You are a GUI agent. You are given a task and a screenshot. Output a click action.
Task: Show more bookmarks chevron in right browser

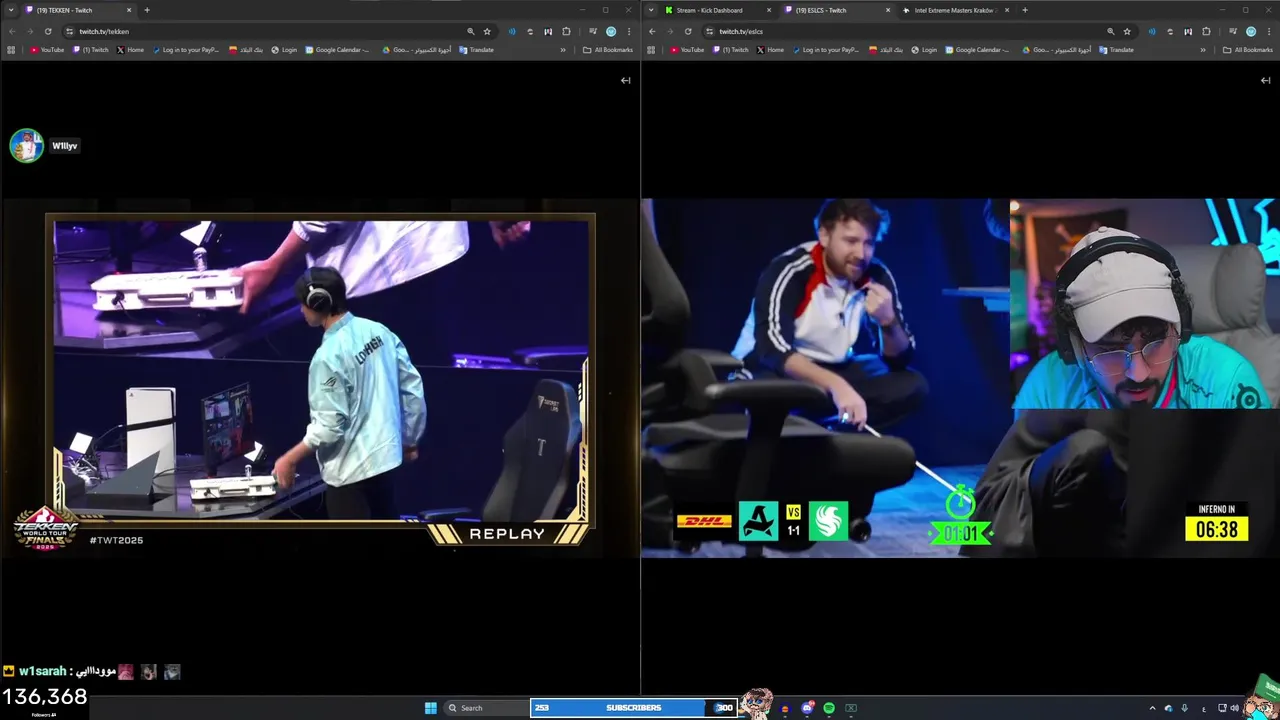point(1203,50)
